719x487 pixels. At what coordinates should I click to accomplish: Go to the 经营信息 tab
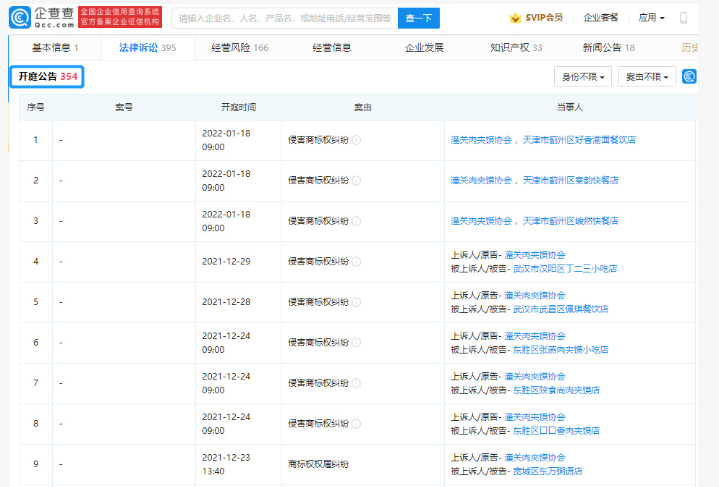coord(332,48)
